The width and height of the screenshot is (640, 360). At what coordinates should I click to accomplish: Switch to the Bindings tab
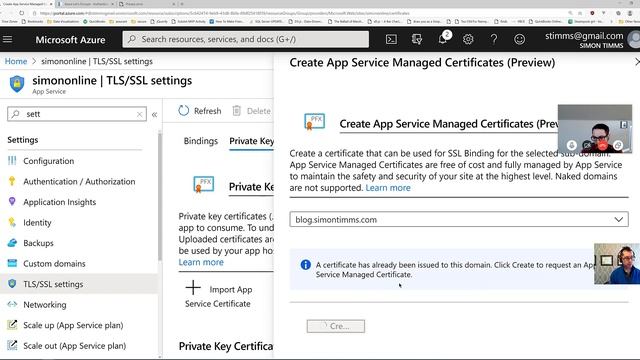200,141
